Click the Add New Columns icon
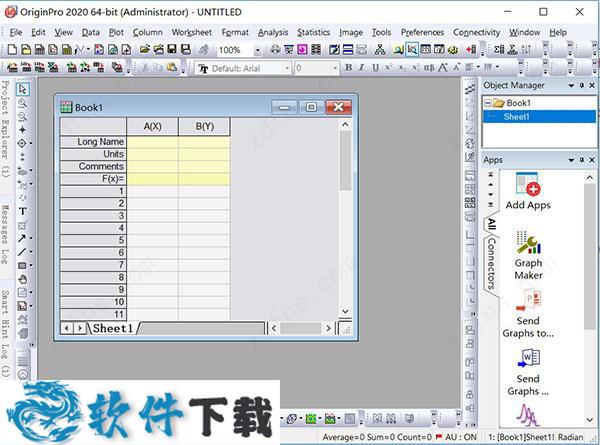Viewport: 600px width, 445px height. pos(471,49)
